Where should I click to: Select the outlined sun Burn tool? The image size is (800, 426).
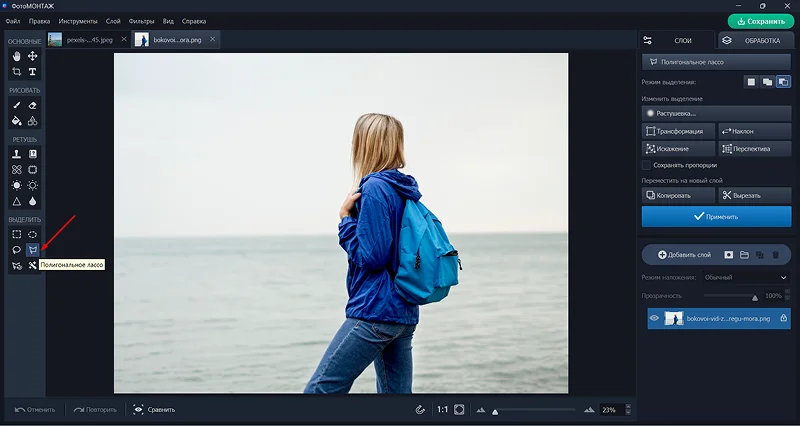pos(33,185)
